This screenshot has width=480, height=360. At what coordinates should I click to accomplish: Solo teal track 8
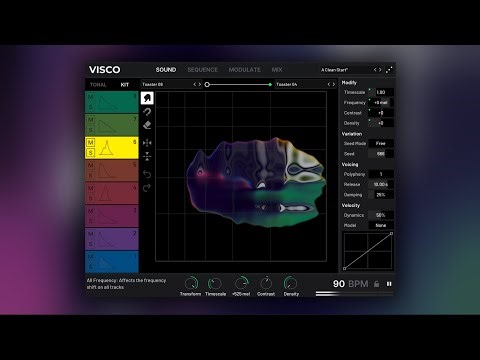point(90,107)
